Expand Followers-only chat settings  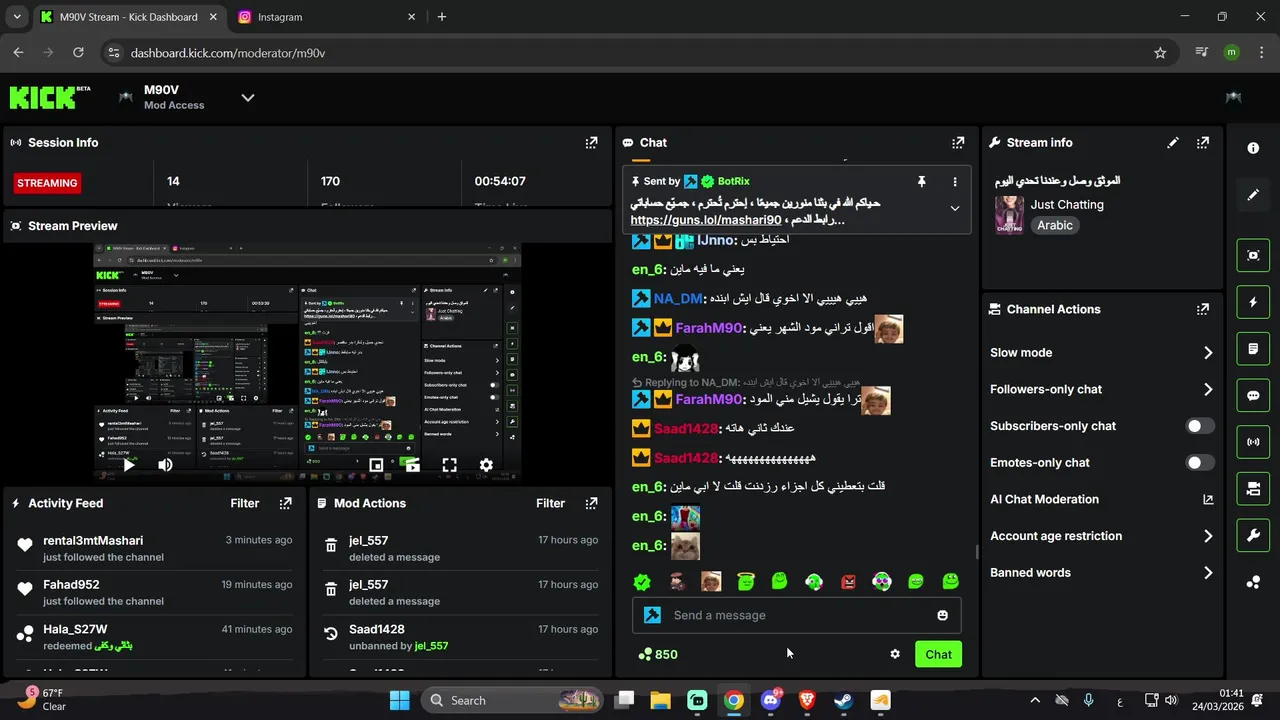pyautogui.click(x=1208, y=390)
